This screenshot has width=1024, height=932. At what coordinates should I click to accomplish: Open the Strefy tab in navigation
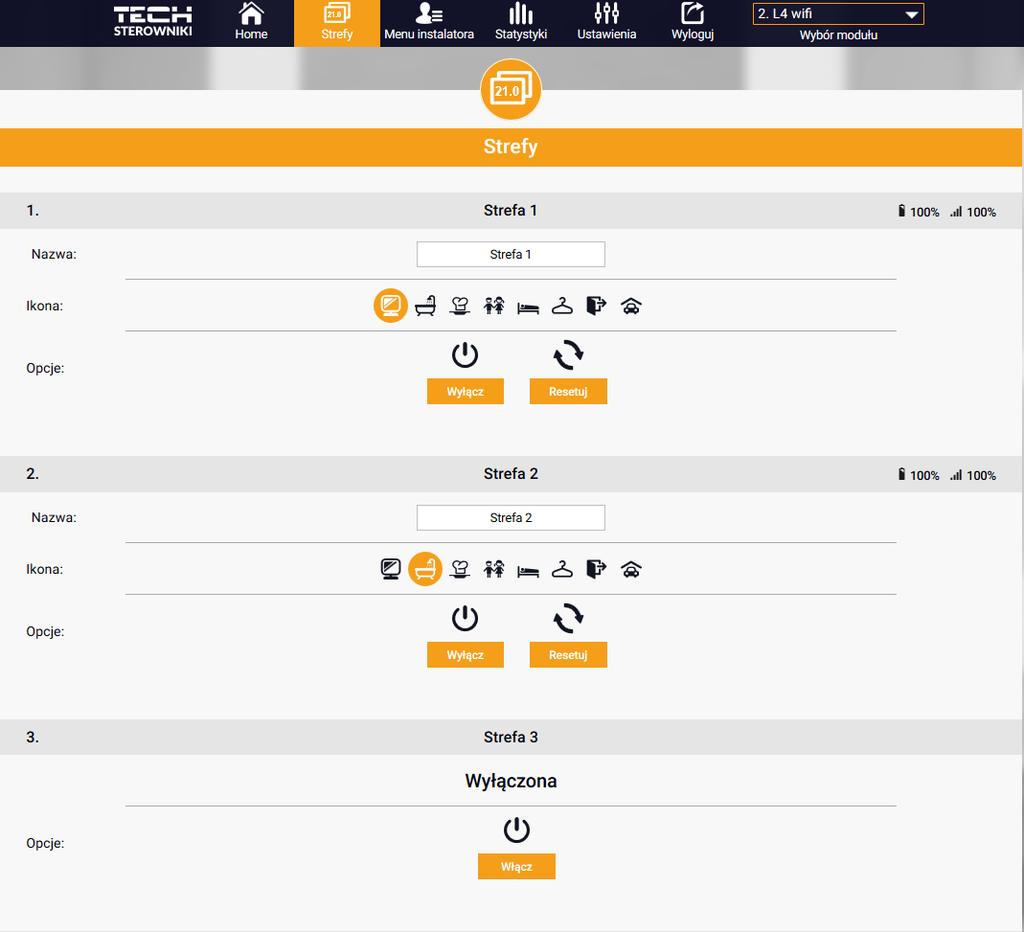tap(337, 23)
